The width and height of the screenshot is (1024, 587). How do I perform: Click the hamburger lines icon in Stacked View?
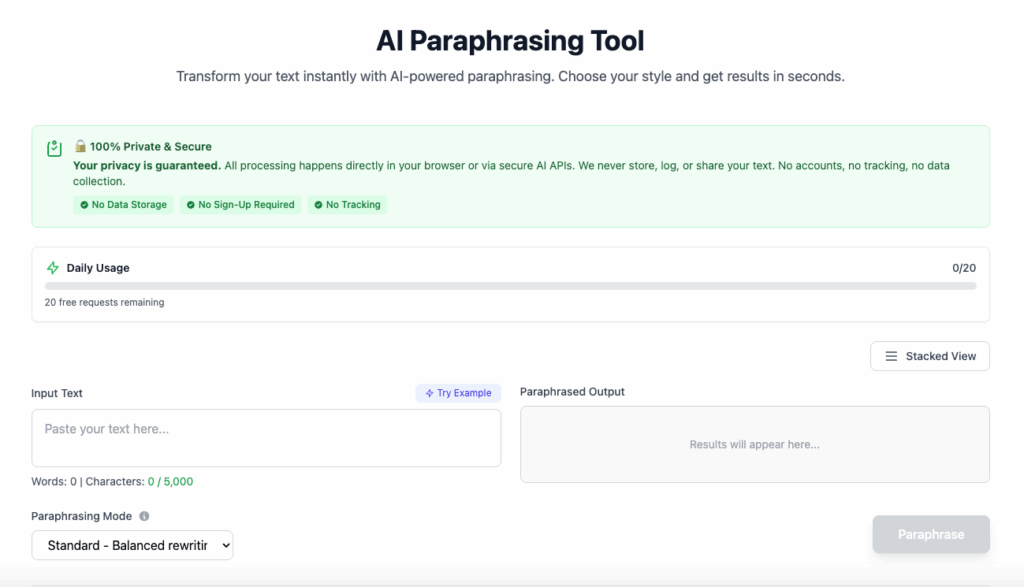[891, 356]
